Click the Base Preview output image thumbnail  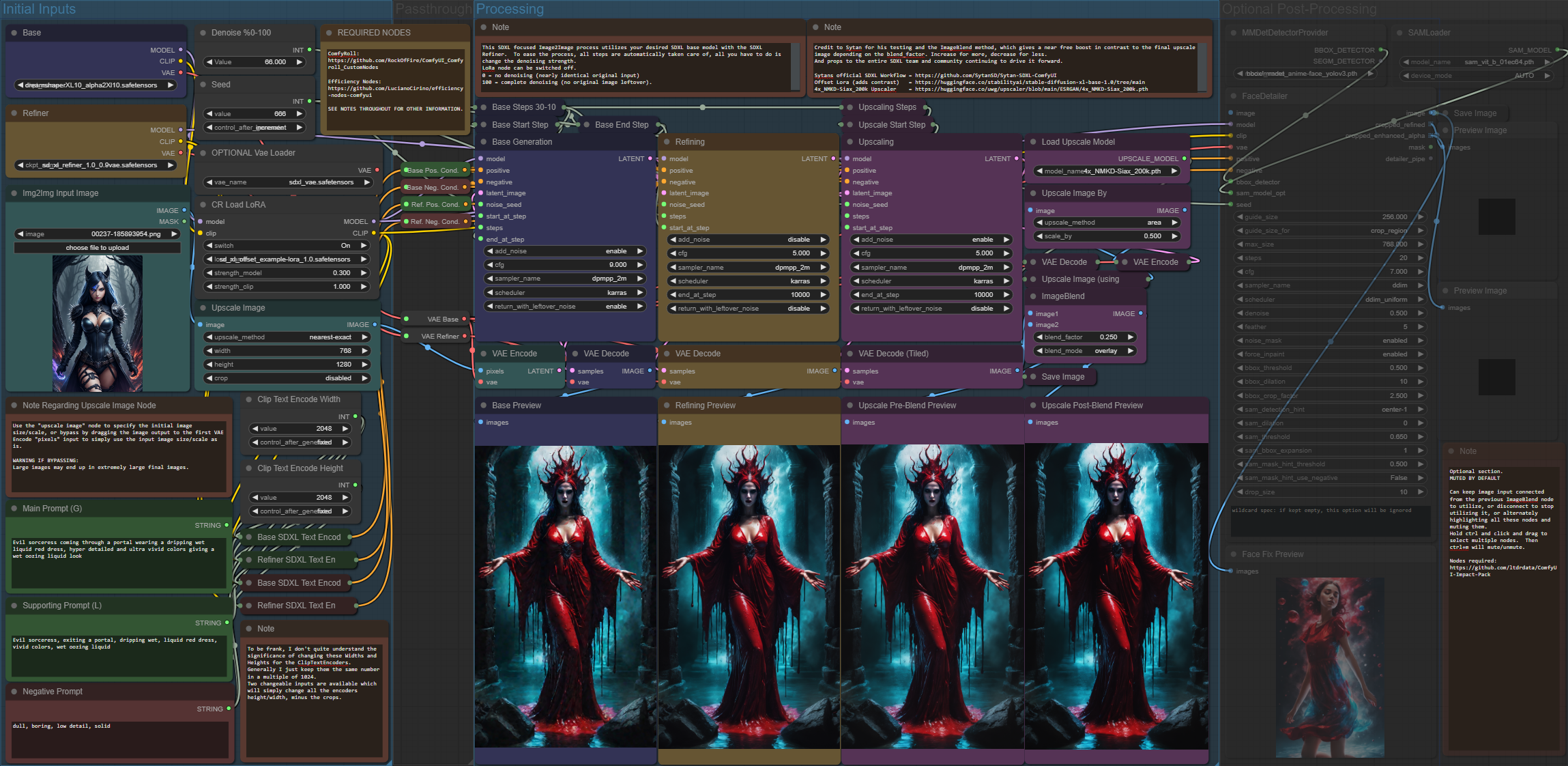(x=565, y=597)
